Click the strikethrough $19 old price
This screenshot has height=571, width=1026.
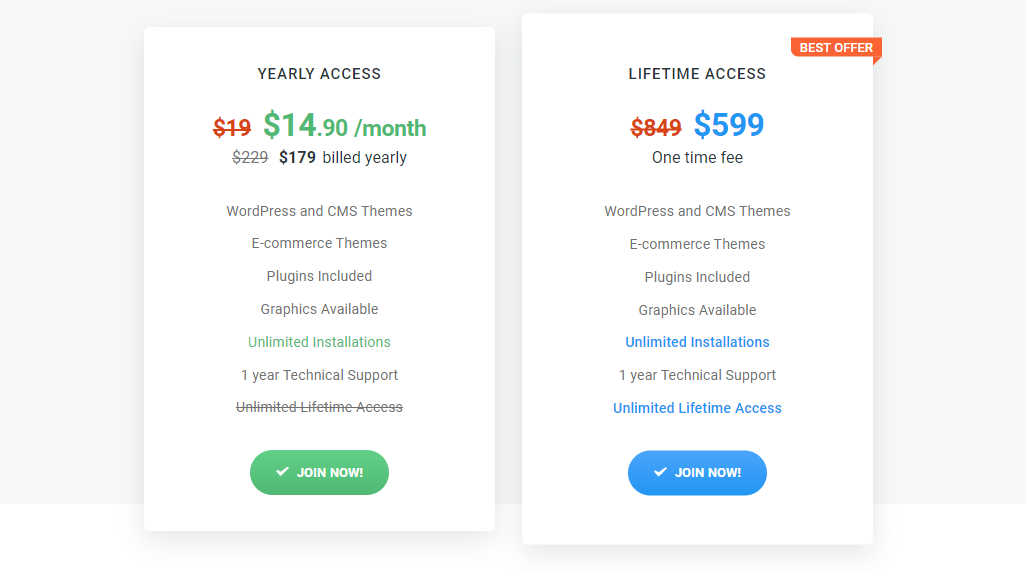coord(232,127)
